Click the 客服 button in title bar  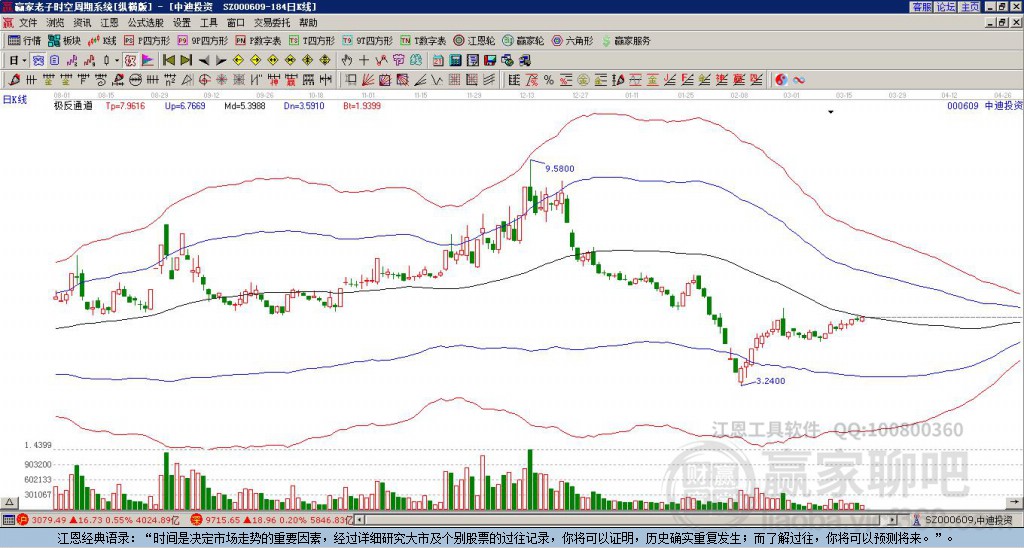921,7
